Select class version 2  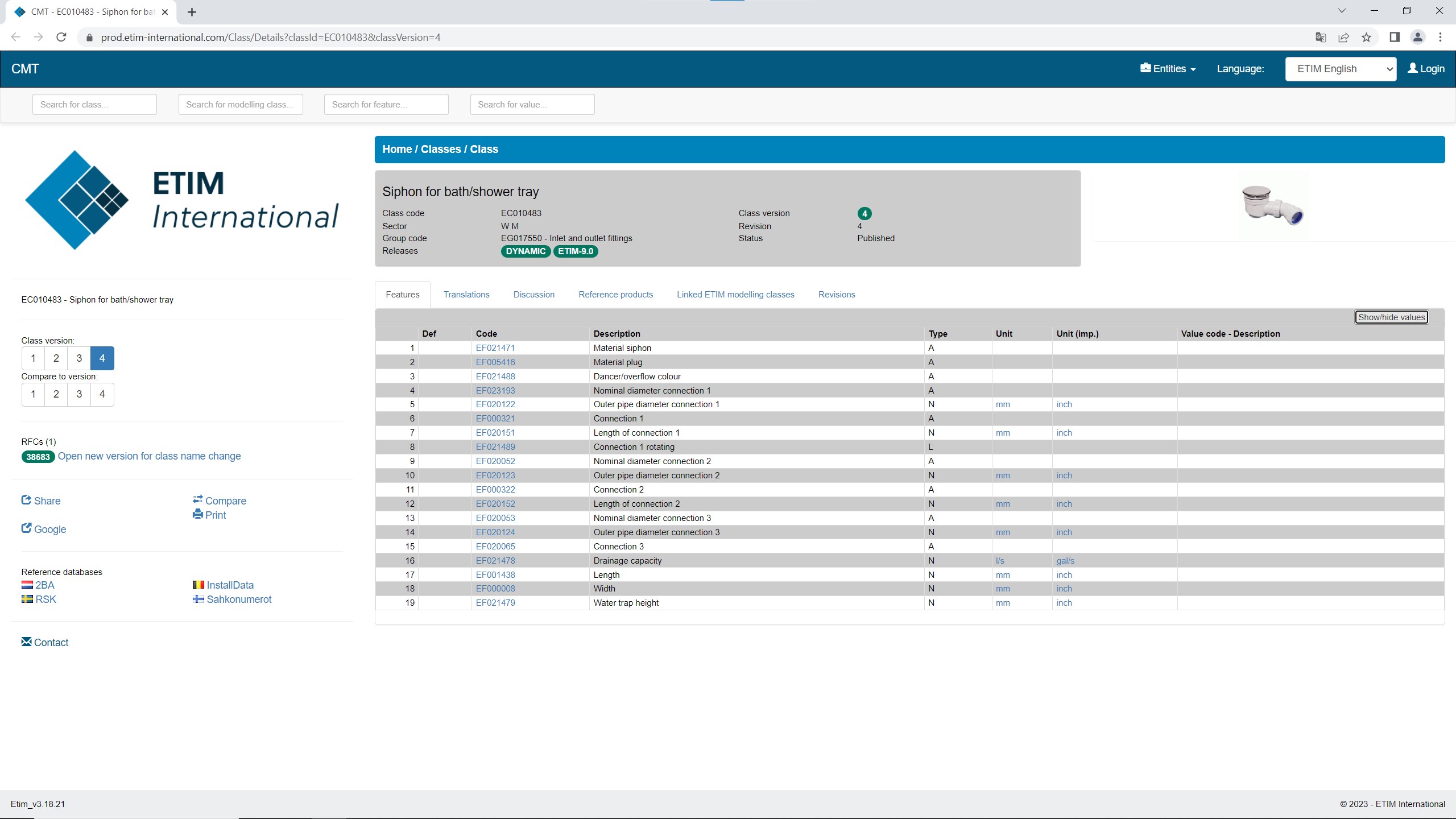coord(56,358)
